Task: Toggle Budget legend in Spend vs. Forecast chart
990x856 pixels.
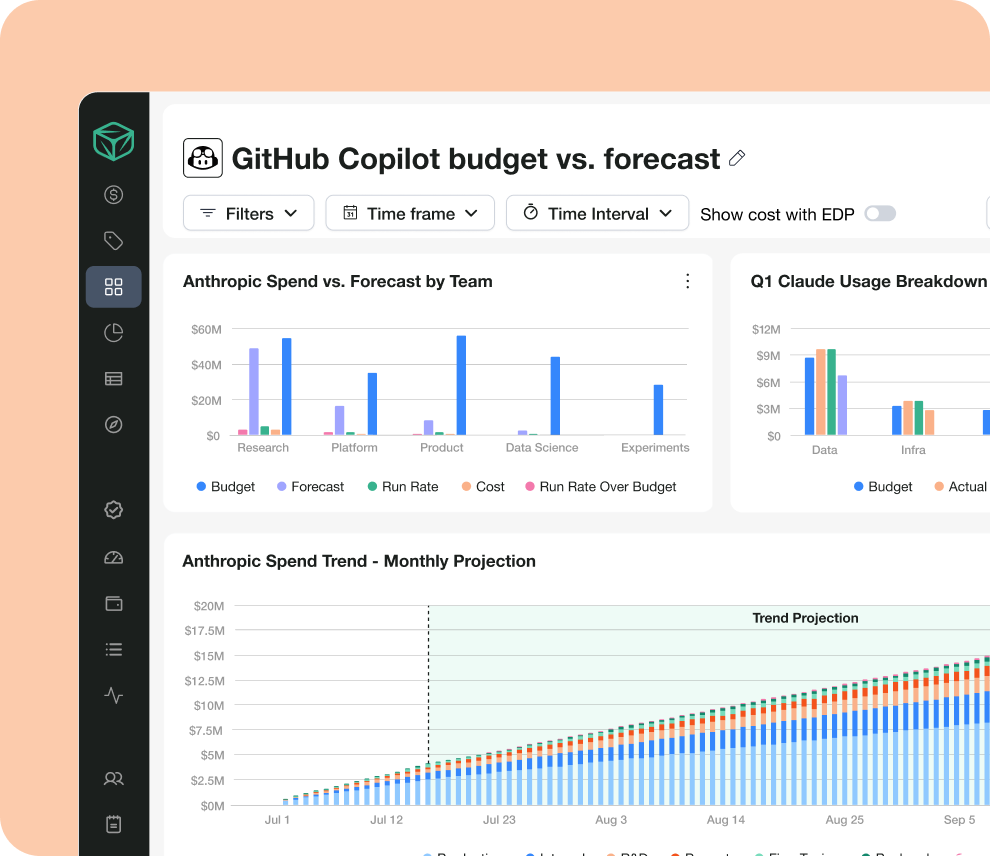Action: [x=226, y=487]
